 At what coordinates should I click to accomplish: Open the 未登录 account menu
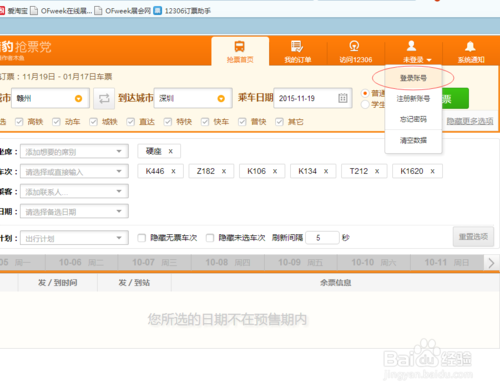413,51
